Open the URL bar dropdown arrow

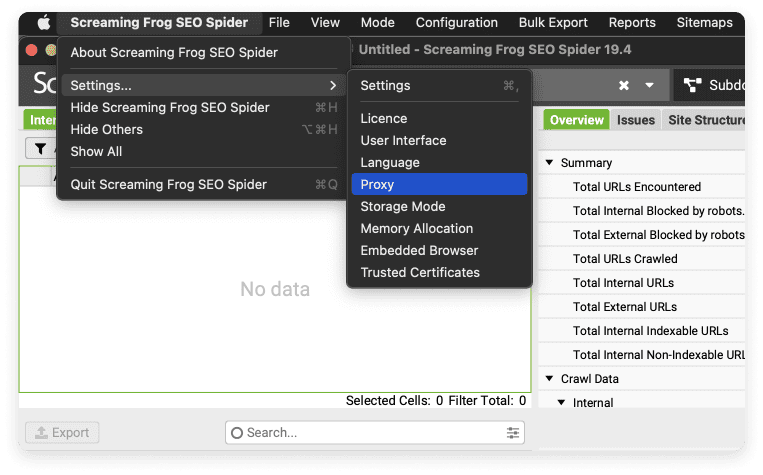(x=649, y=85)
